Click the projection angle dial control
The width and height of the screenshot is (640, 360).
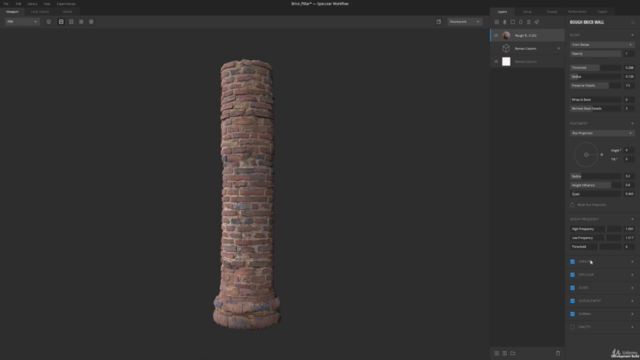tap(586, 155)
